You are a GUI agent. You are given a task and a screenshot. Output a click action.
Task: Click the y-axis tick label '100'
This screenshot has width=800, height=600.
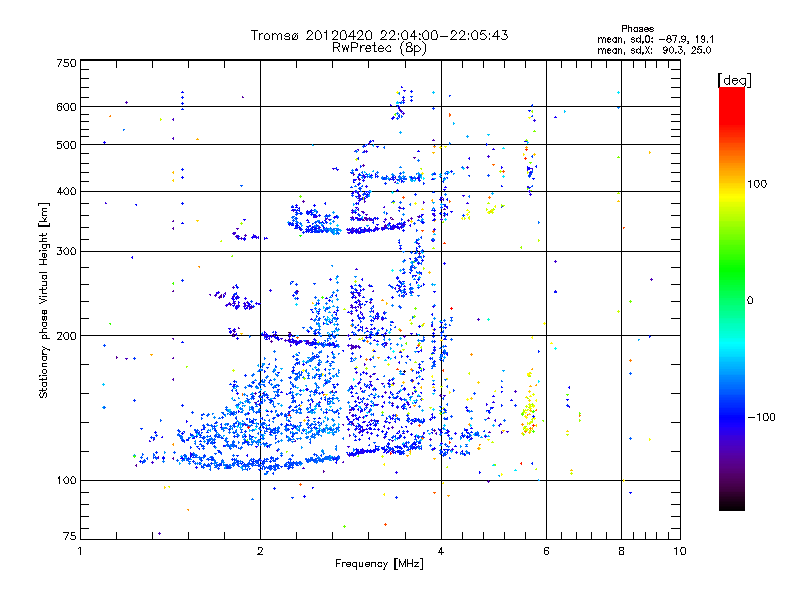coord(66,481)
